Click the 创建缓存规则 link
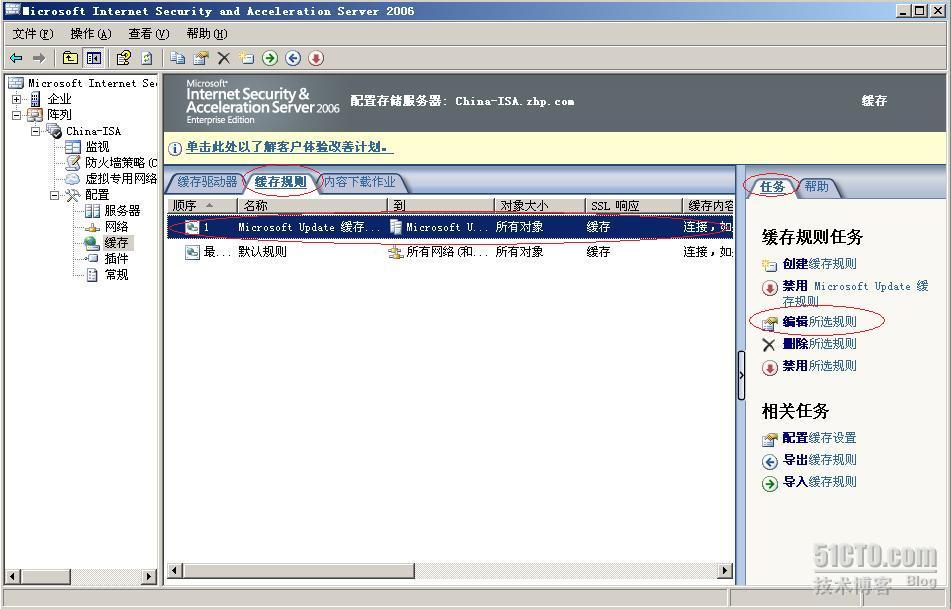 pyautogui.click(x=819, y=264)
